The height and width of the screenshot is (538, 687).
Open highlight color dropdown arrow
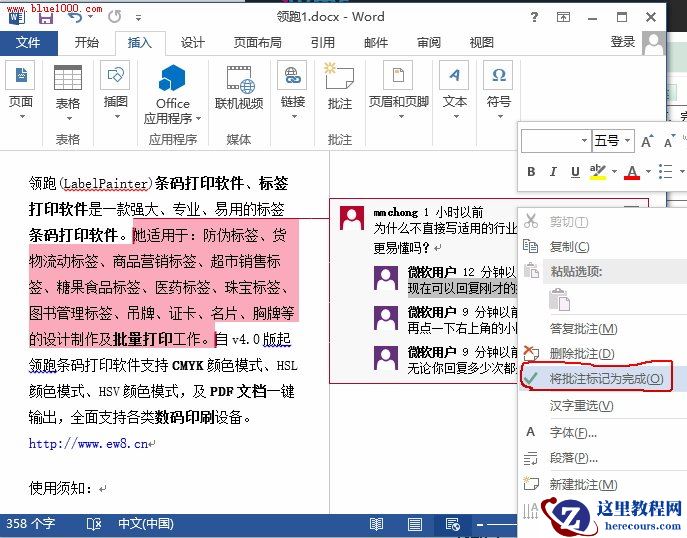[614, 171]
